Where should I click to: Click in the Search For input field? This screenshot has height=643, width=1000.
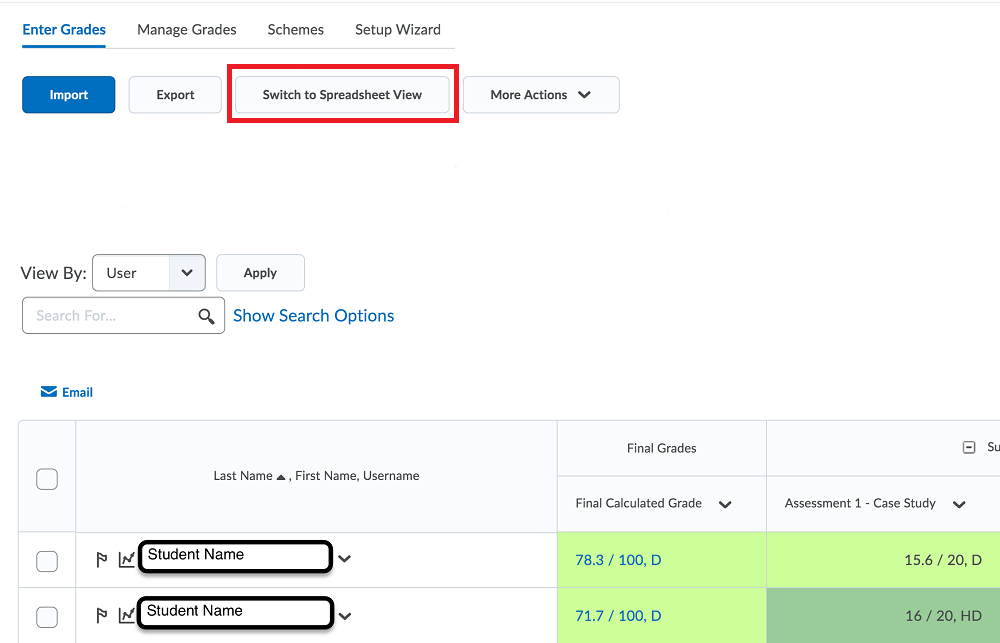pyautogui.click(x=108, y=316)
